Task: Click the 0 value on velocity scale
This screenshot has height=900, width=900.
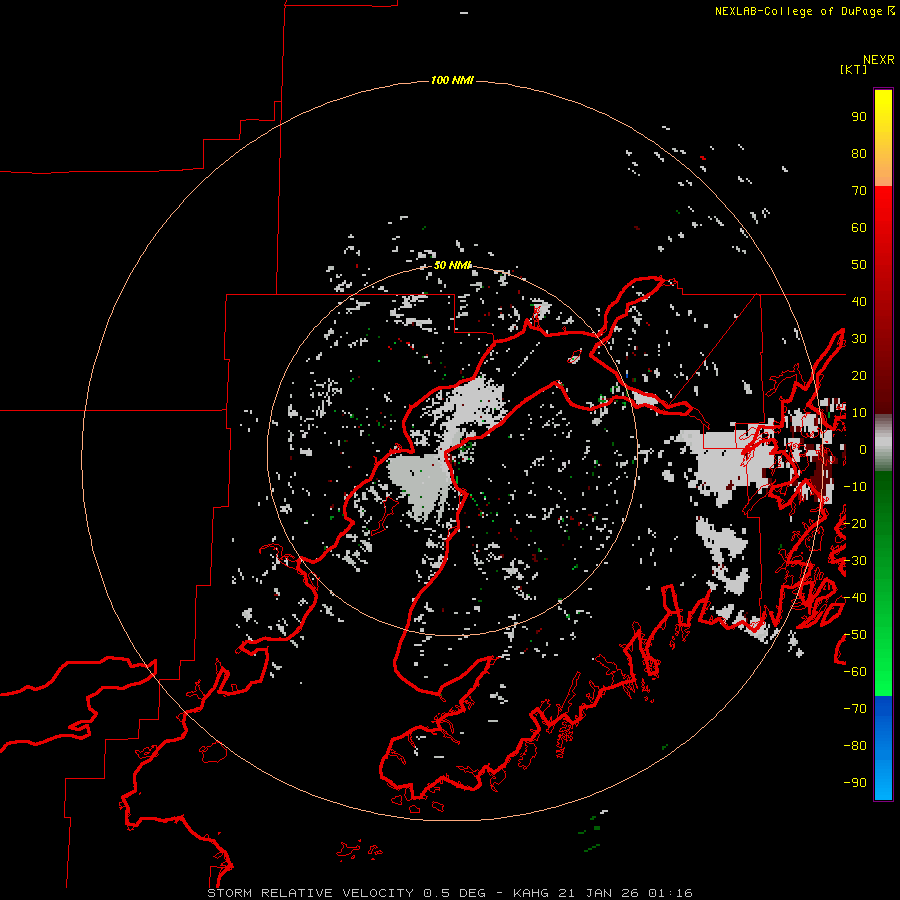Action: [x=863, y=449]
